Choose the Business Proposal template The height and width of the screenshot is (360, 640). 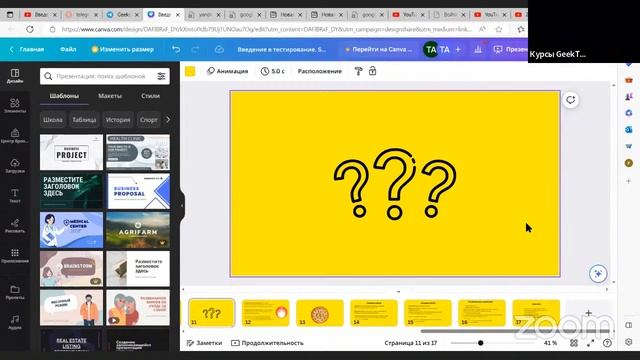pyautogui.click(x=138, y=191)
